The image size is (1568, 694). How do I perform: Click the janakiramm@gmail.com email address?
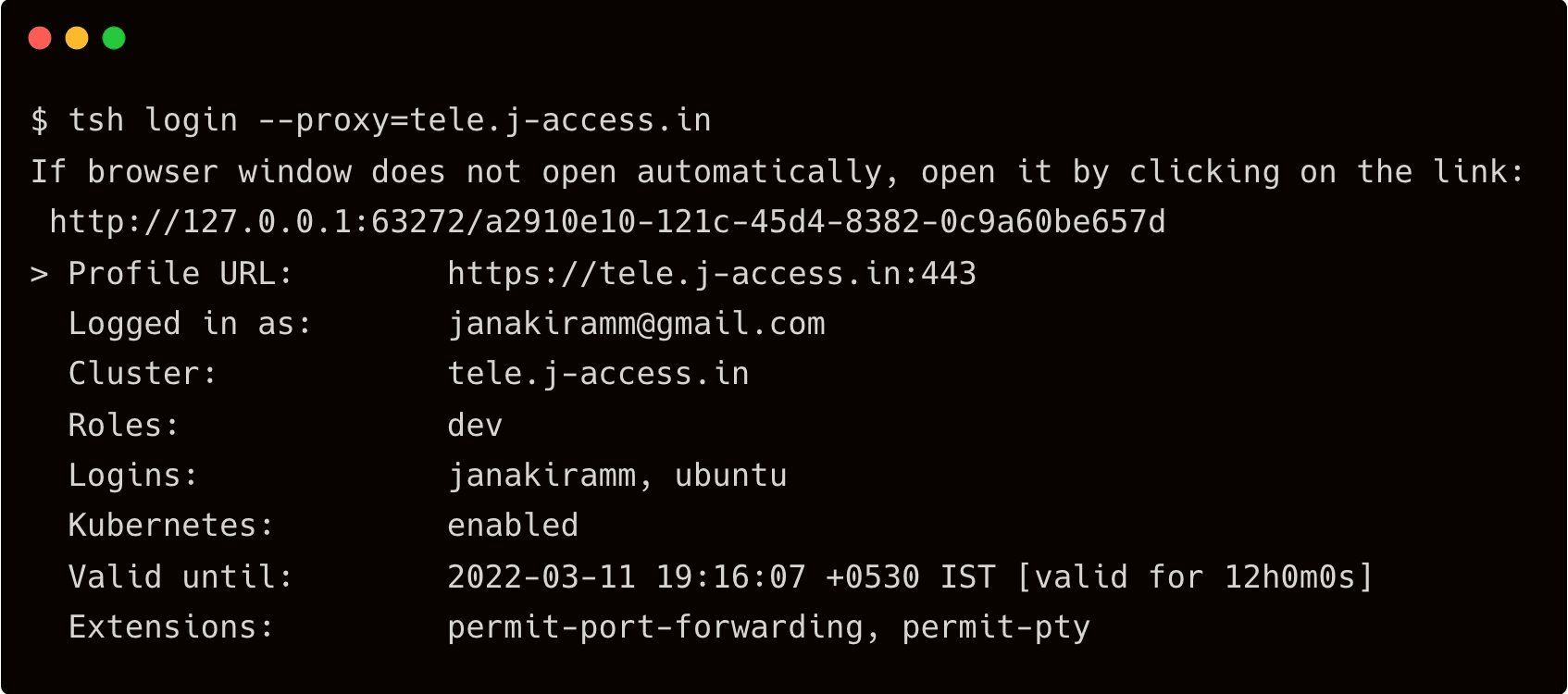636,324
